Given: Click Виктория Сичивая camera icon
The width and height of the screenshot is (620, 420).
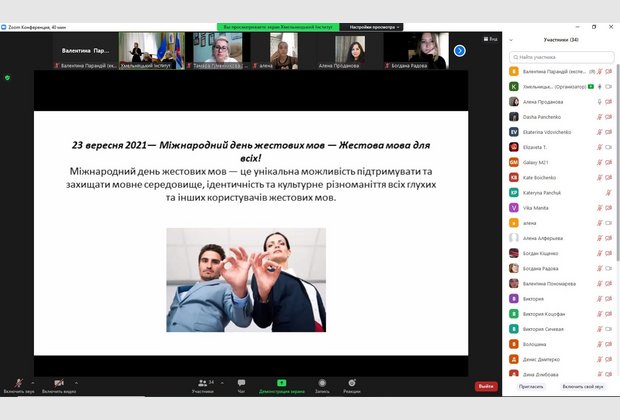Looking at the screenshot, I should click(x=609, y=329).
